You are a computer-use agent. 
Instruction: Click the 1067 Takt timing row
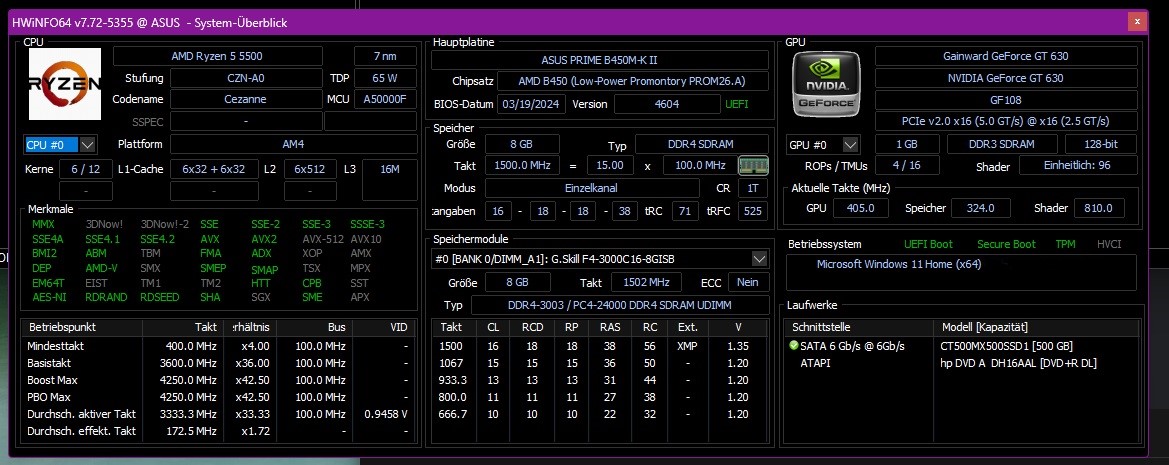(599, 363)
